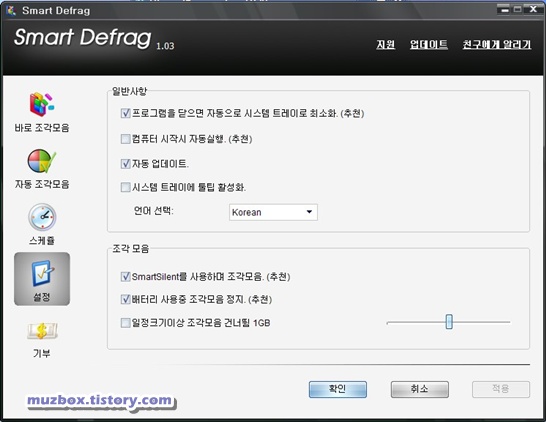
Task: Select the 설정 settings icon
Action: click(42, 279)
